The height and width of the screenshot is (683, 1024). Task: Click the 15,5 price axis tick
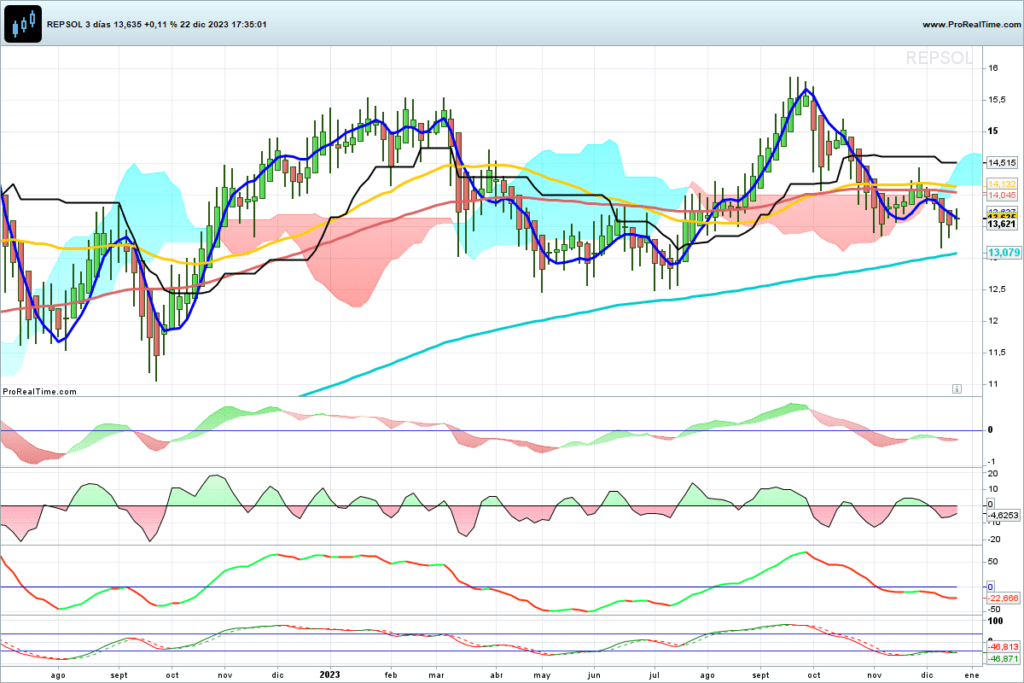pyautogui.click(x=997, y=100)
